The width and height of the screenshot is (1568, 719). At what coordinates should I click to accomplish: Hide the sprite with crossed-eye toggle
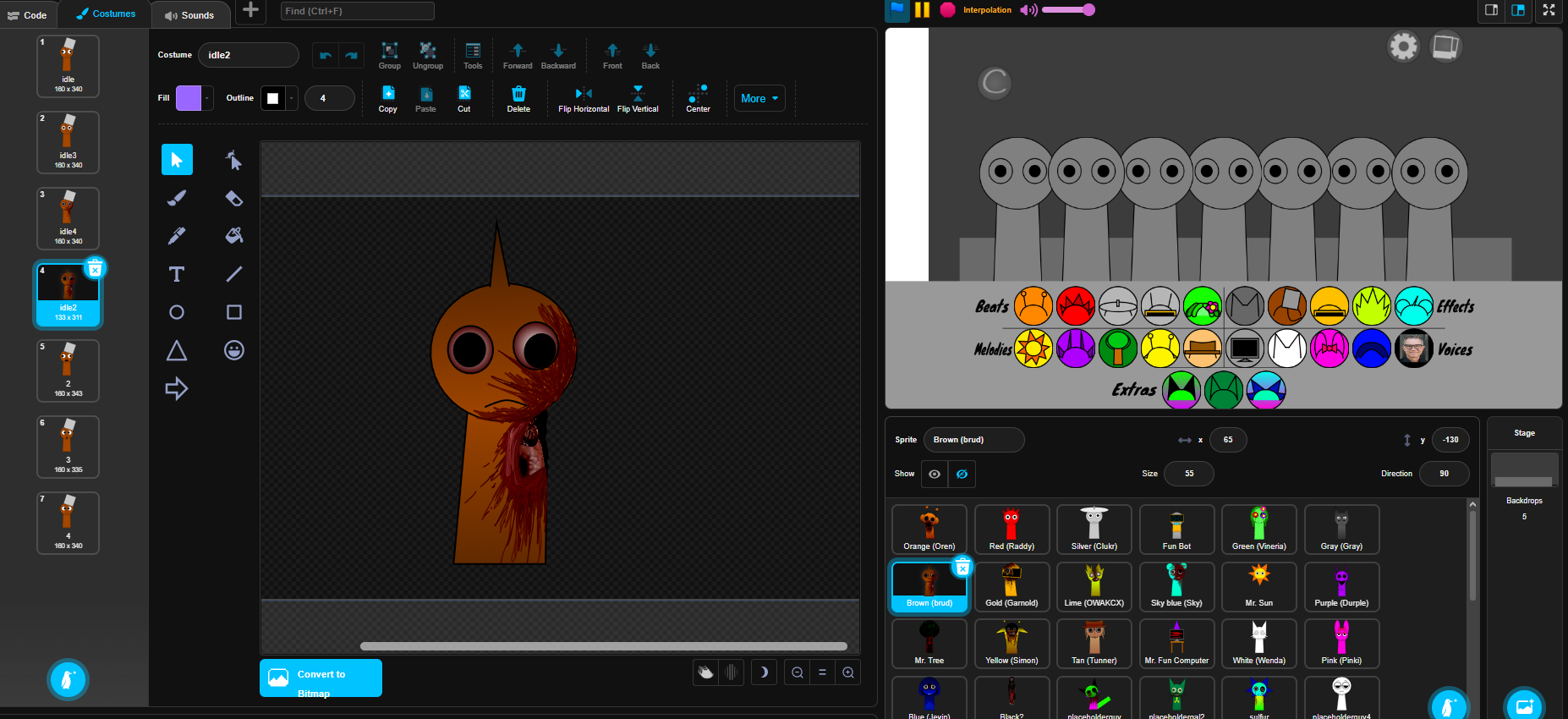click(x=962, y=474)
